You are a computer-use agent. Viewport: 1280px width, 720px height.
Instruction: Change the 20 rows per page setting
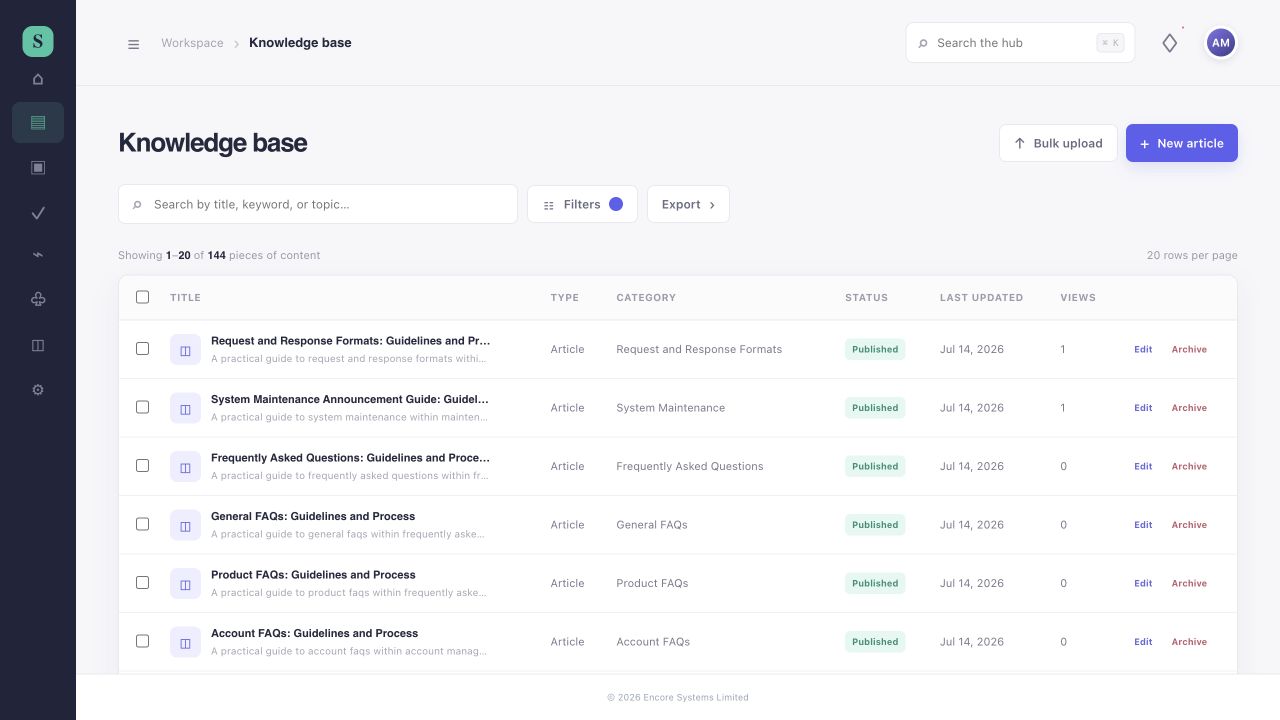click(x=1192, y=255)
